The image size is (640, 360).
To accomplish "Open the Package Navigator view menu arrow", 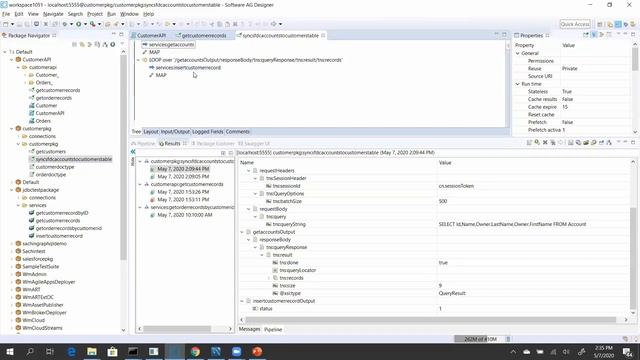I will click(122, 44).
